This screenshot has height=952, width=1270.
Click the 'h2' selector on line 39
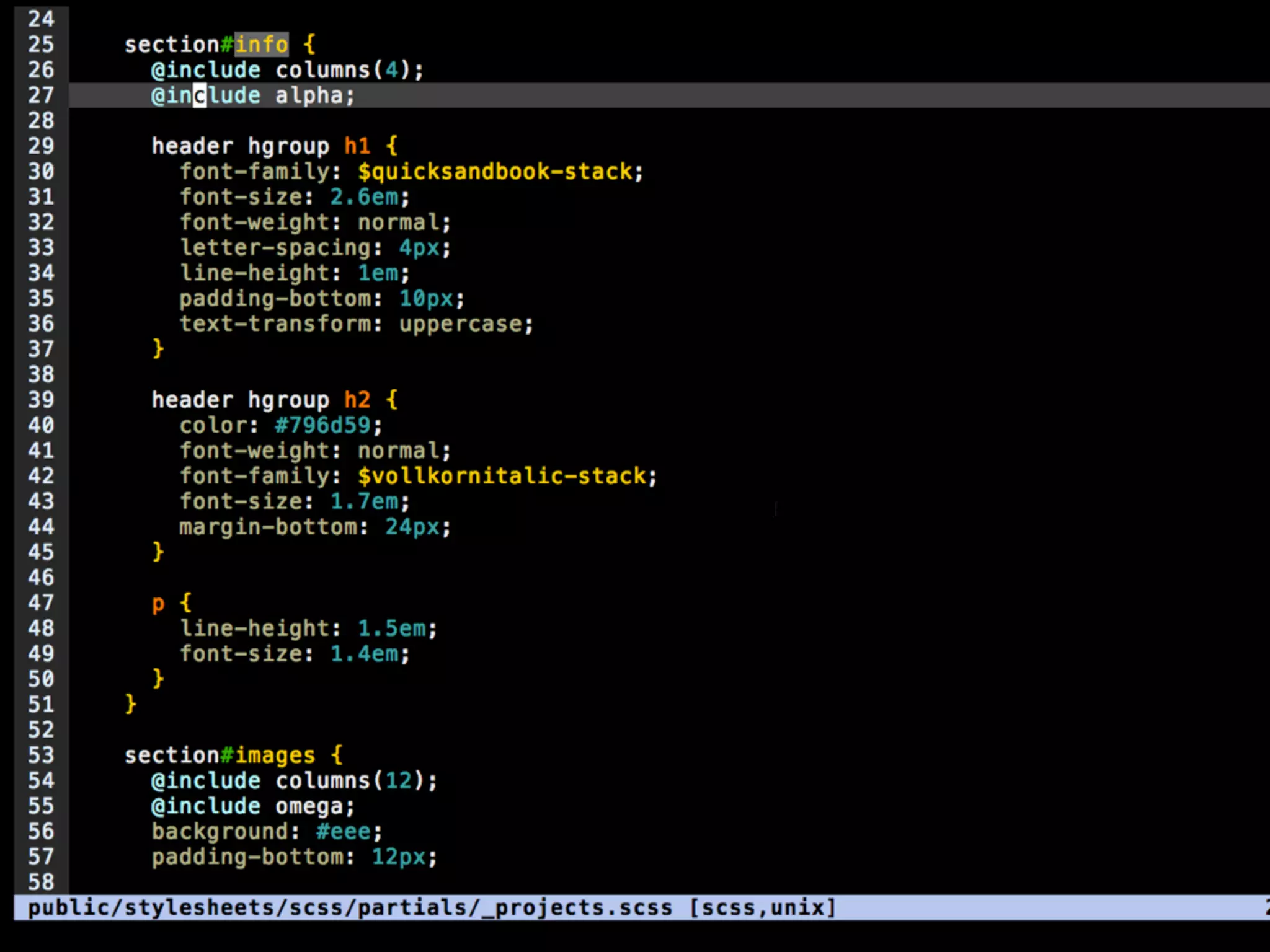click(357, 400)
